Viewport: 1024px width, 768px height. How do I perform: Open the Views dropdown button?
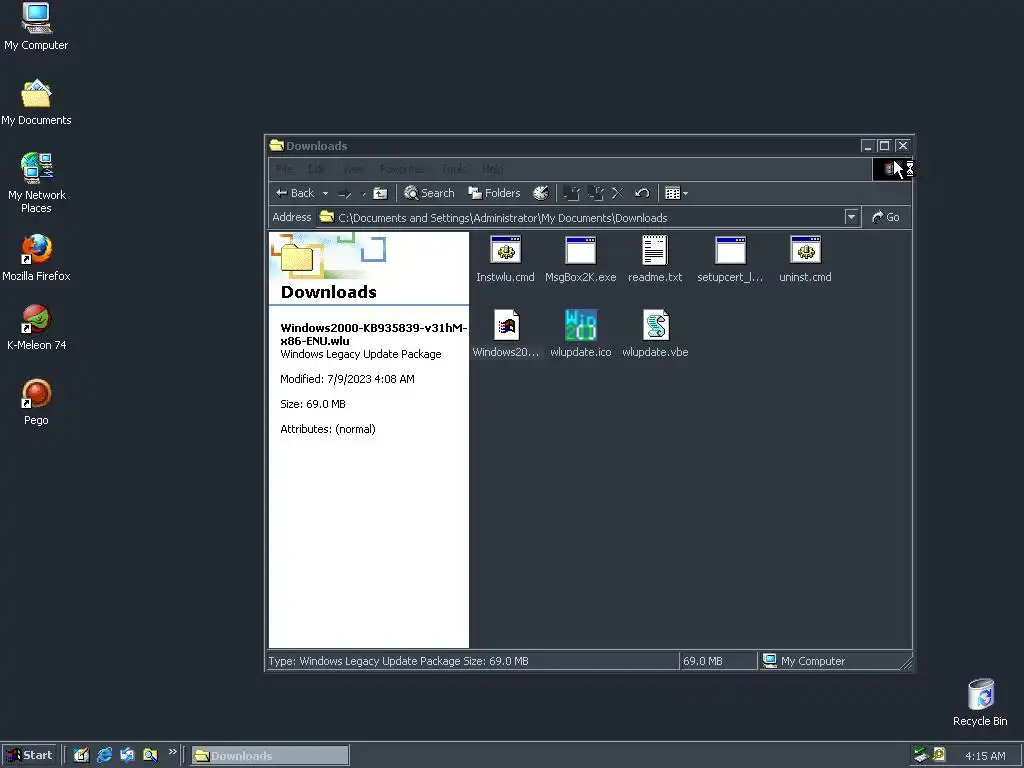click(676, 193)
